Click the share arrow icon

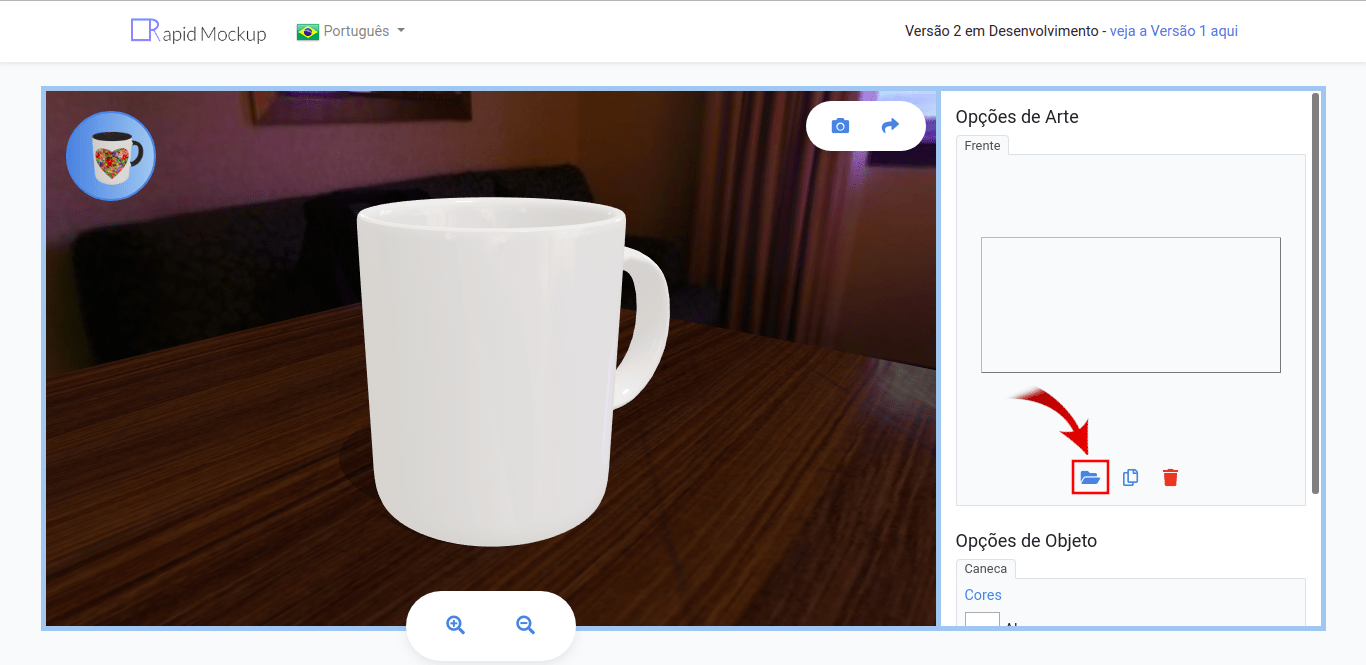point(891,125)
